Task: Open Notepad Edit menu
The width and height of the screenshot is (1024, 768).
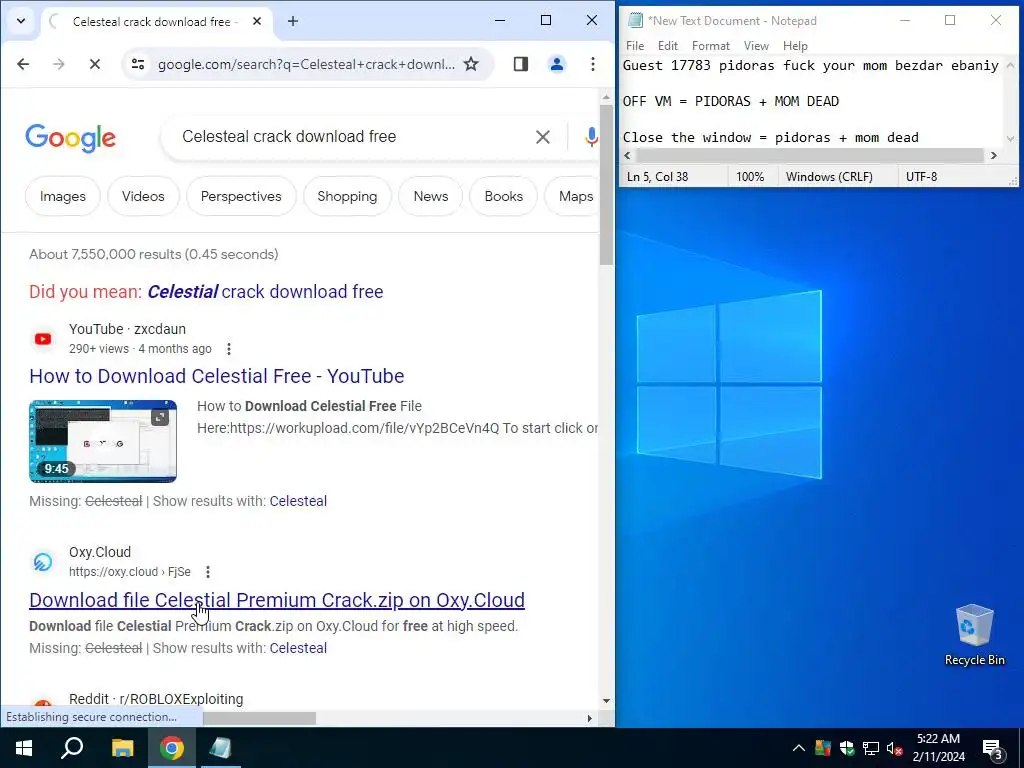Action: [x=667, y=46]
